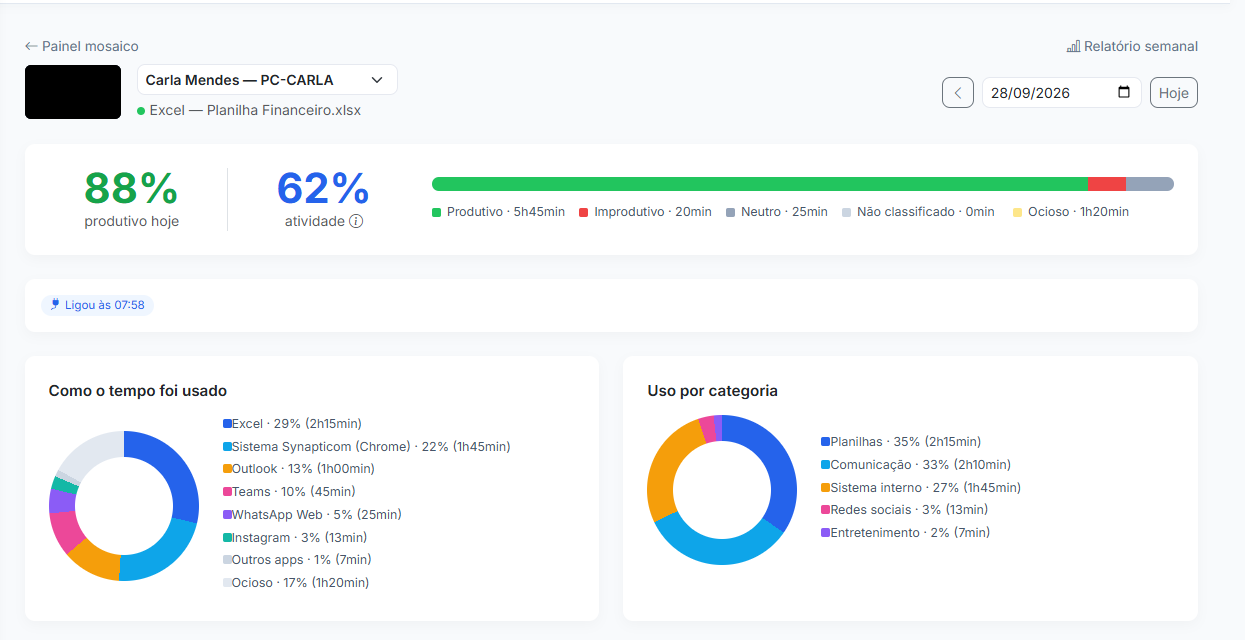The width and height of the screenshot is (1245, 640).
Task: Click the Sistema interno · 27% legend entry
Action: [921, 487]
